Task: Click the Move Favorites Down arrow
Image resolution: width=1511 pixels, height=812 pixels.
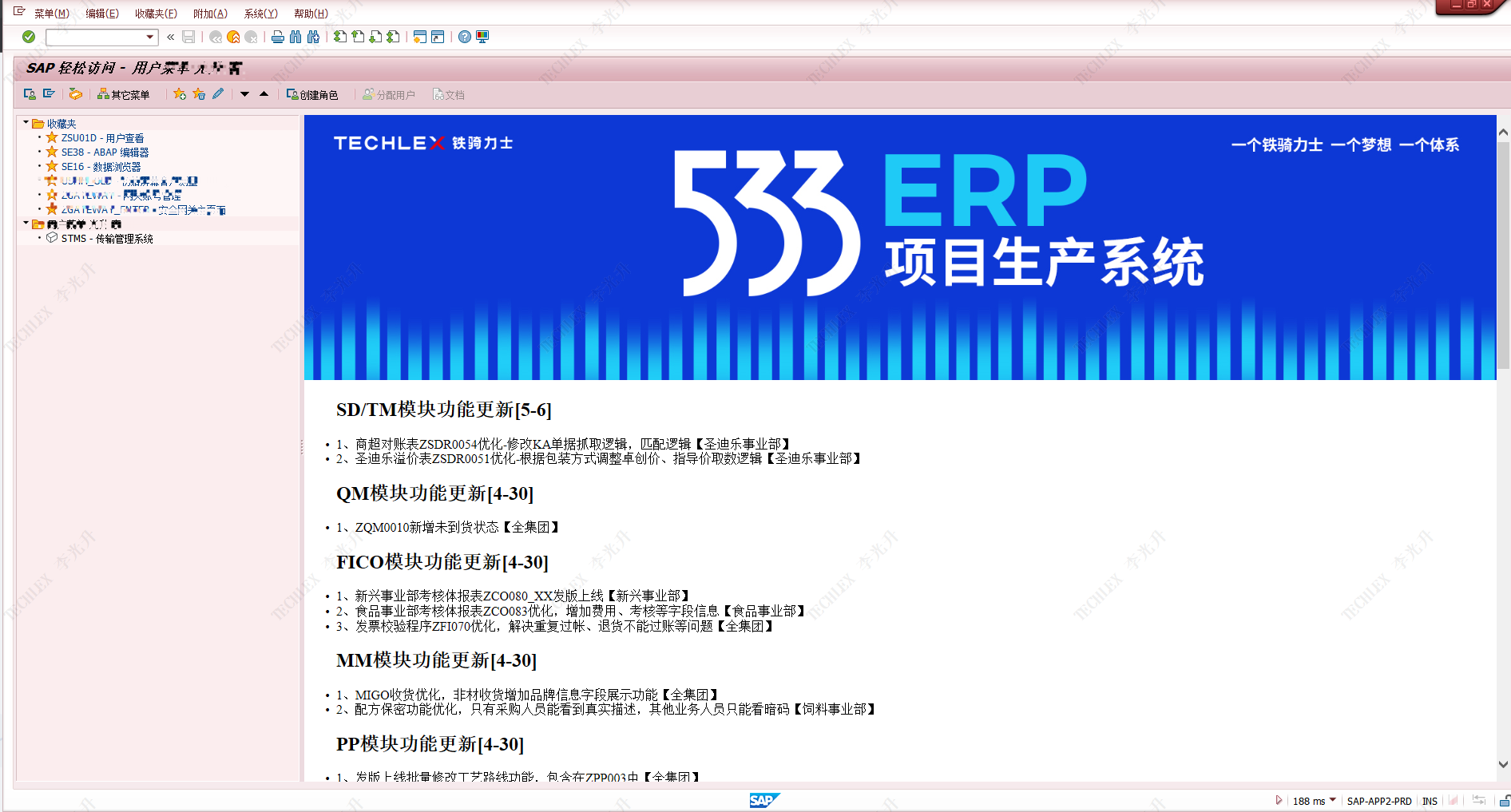Action: tap(245, 94)
